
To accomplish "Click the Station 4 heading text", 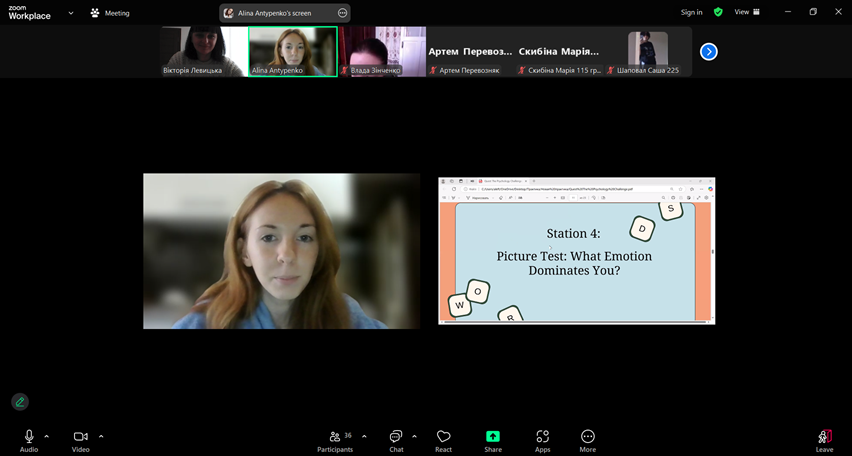I will [573, 234].
